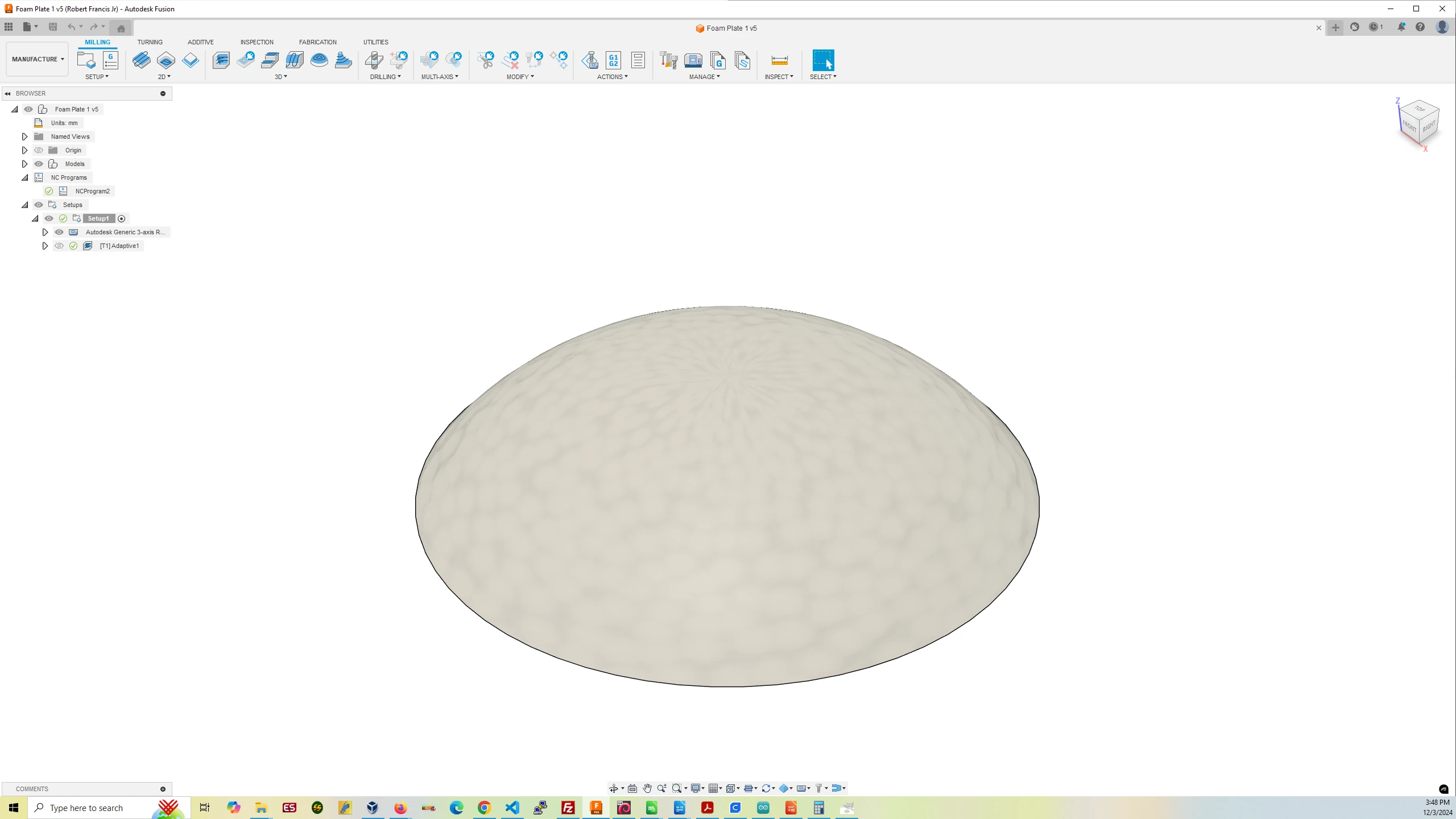Expand the [T1] Adaptive1 operation
Viewport: 1456px width, 819px height.
(45, 246)
